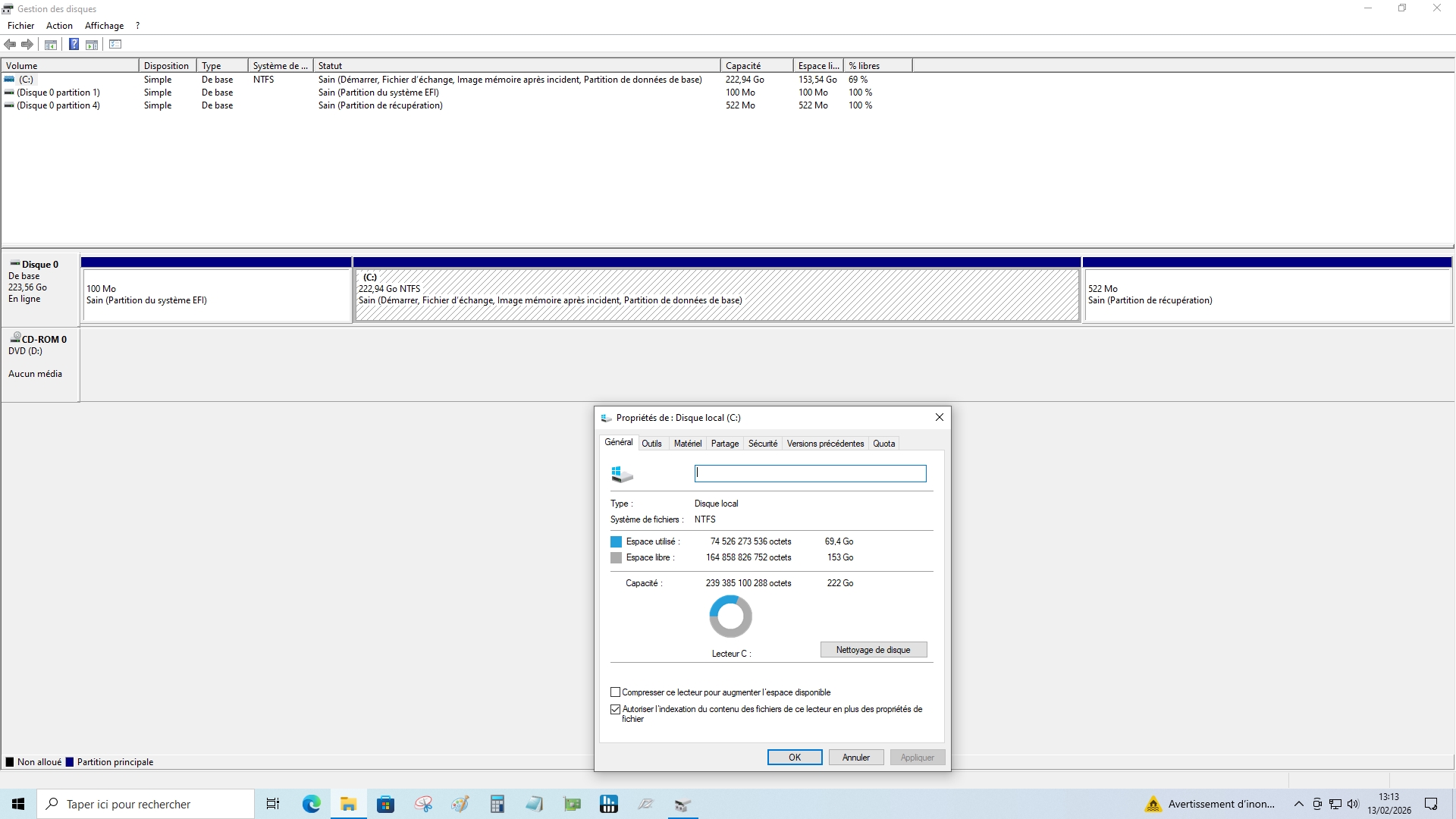Viewport: 1456px width, 819px height.
Task: Click the drive label text field
Action: [x=810, y=474]
